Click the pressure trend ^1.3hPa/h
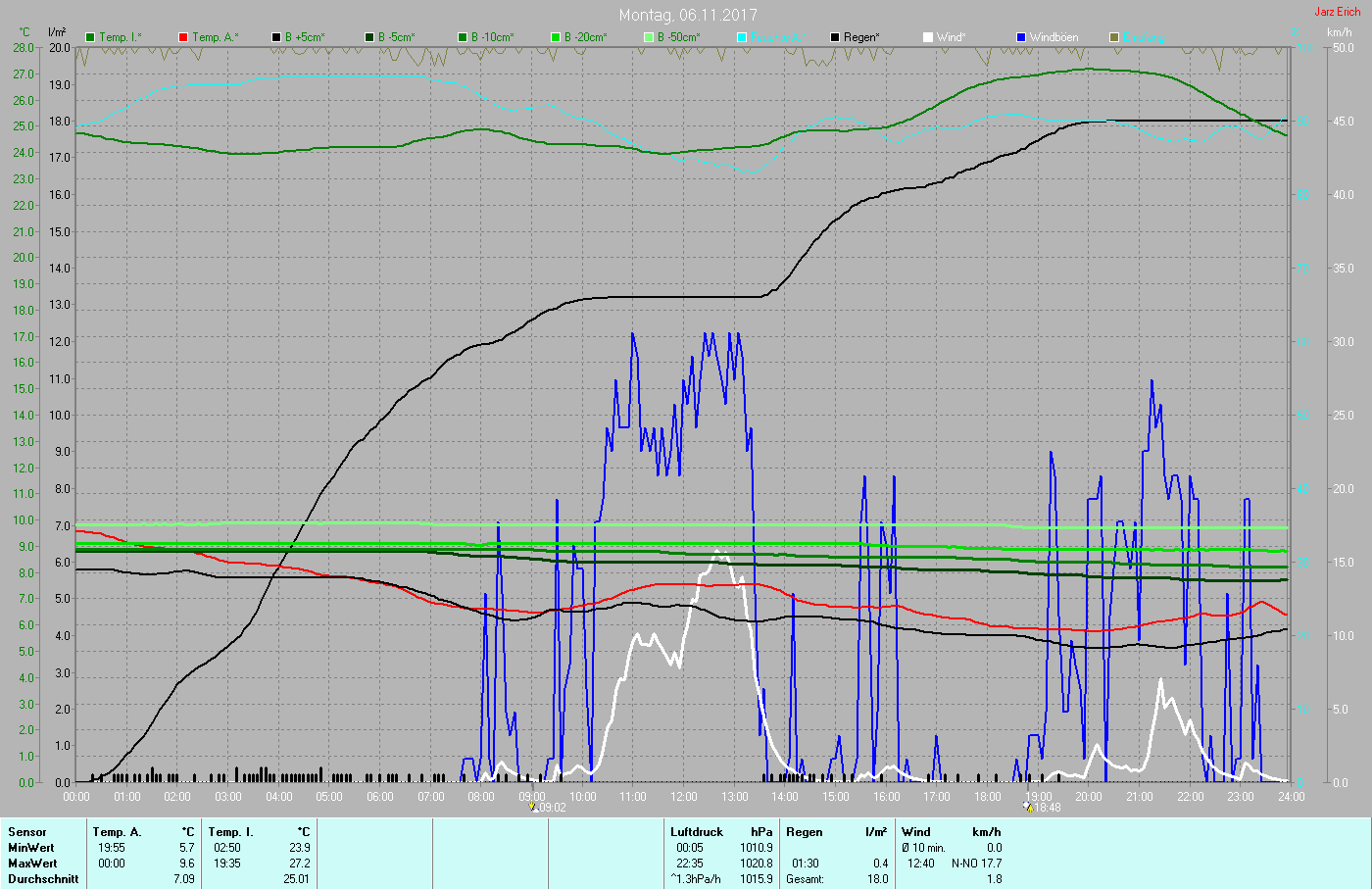1372x889 pixels. pyautogui.click(x=696, y=879)
